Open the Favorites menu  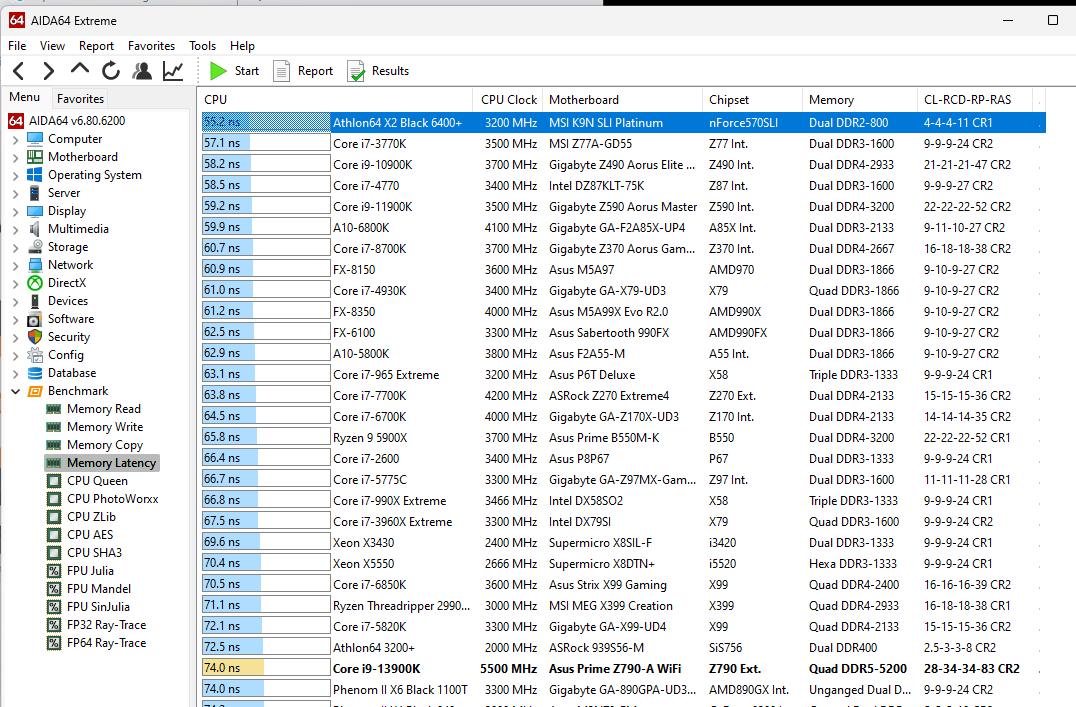pyautogui.click(x=152, y=46)
